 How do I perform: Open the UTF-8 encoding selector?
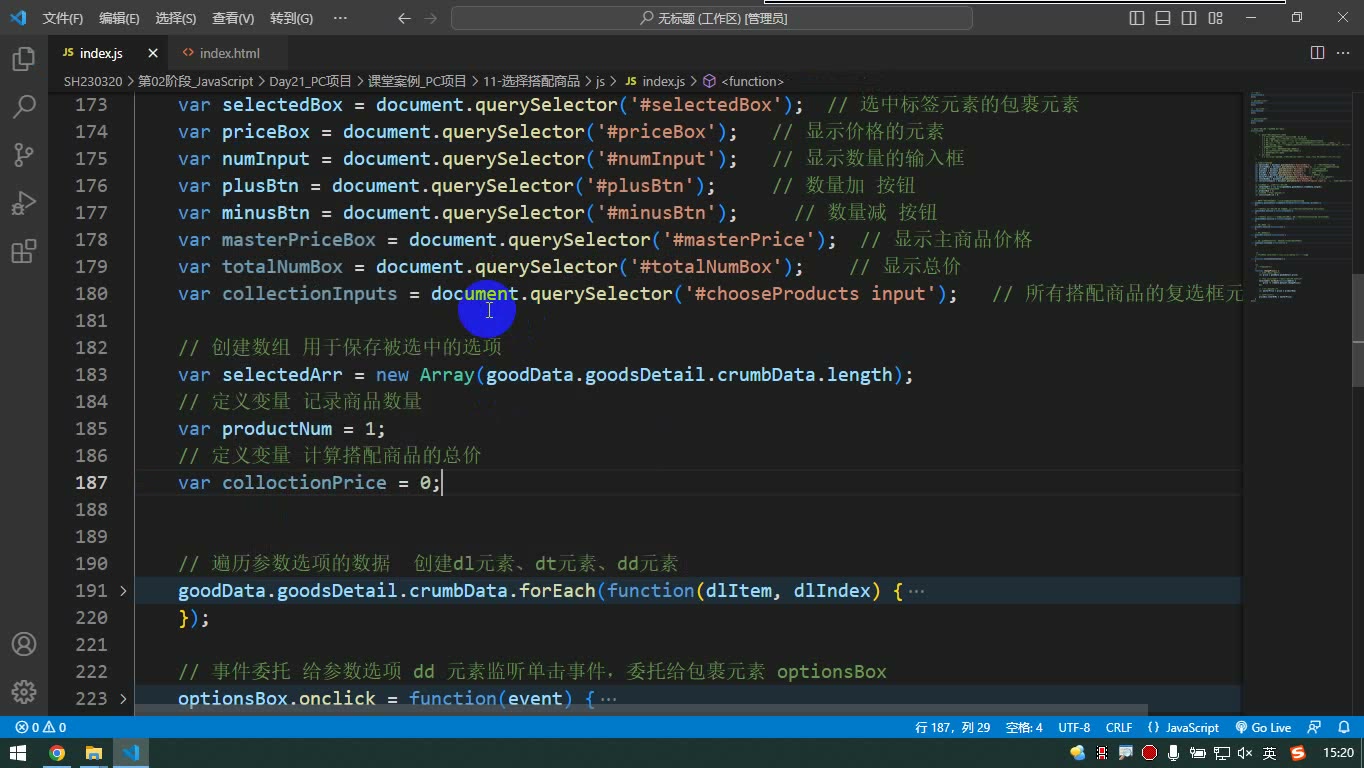tap(1074, 728)
